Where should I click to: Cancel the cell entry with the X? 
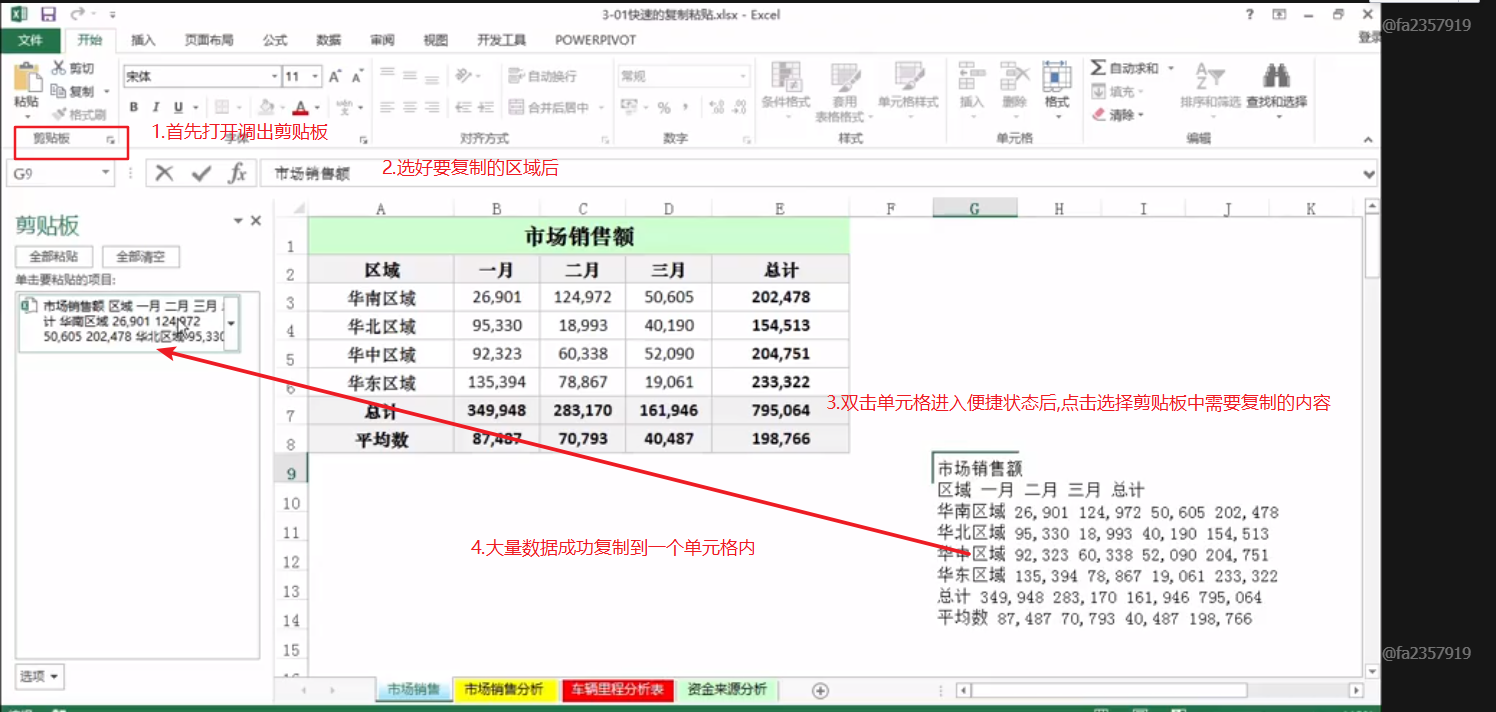pos(165,173)
